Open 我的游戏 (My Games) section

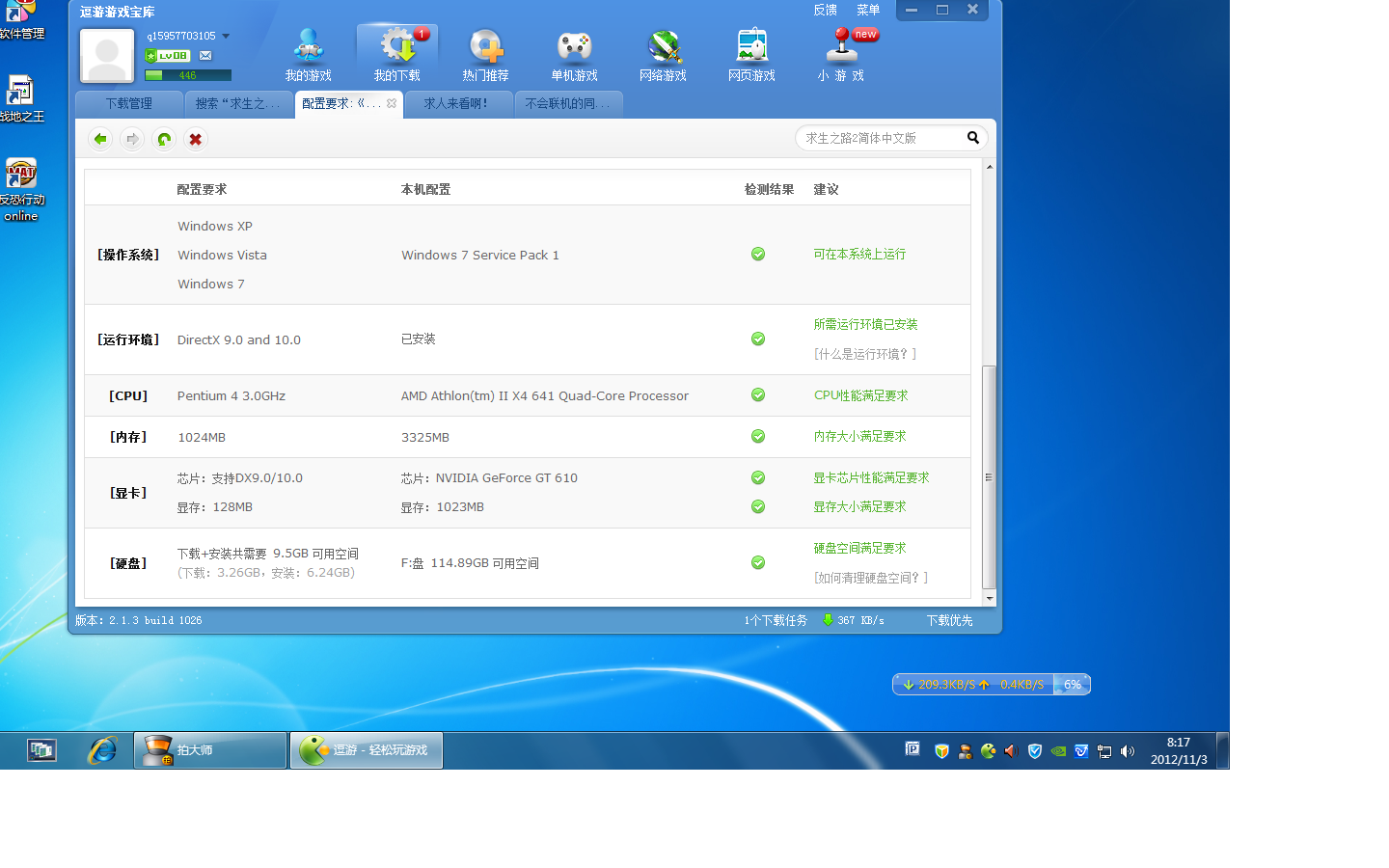pyautogui.click(x=308, y=55)
